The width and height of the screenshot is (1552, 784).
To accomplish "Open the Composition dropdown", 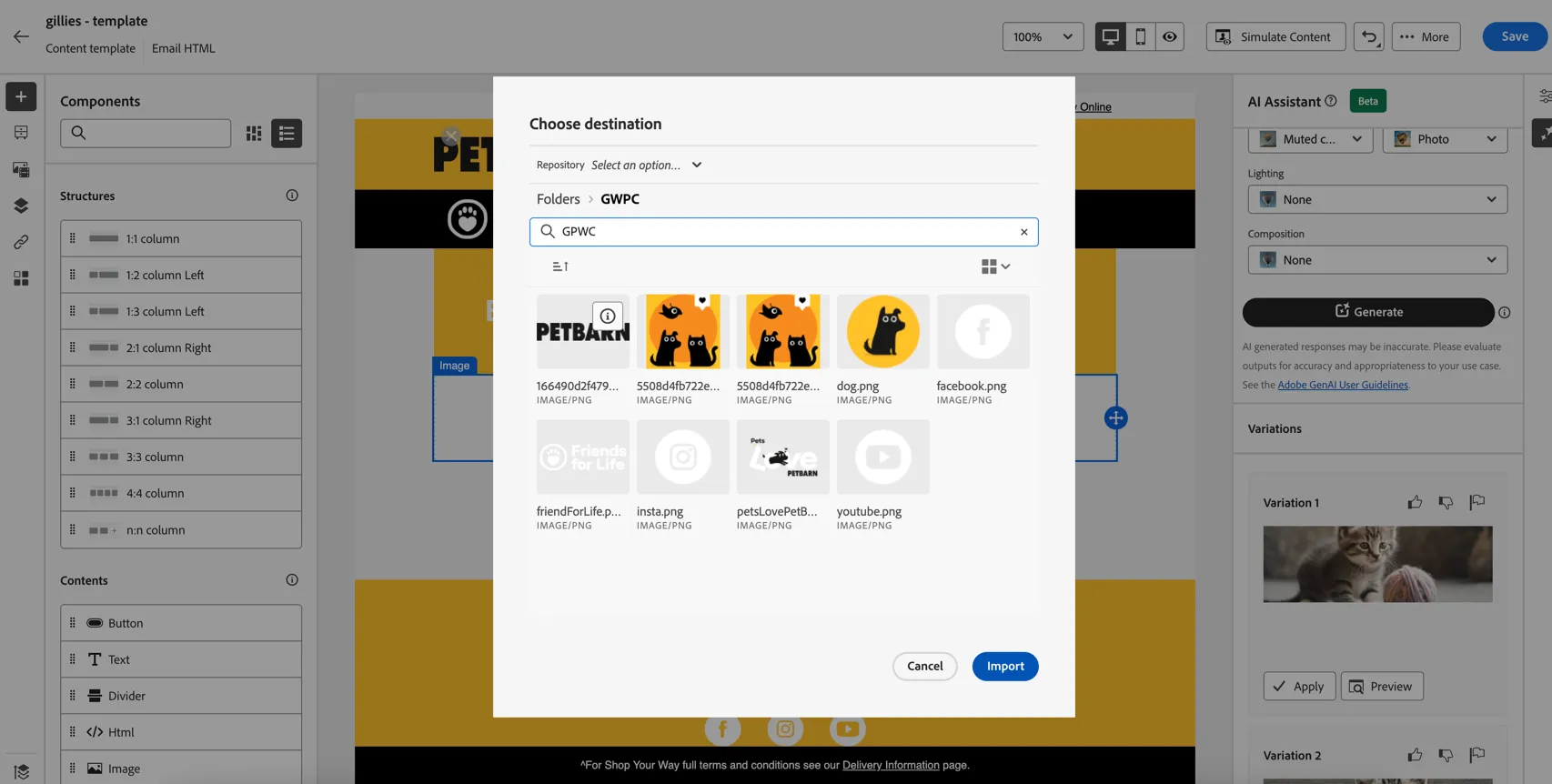I will (x=1377, y=260).
